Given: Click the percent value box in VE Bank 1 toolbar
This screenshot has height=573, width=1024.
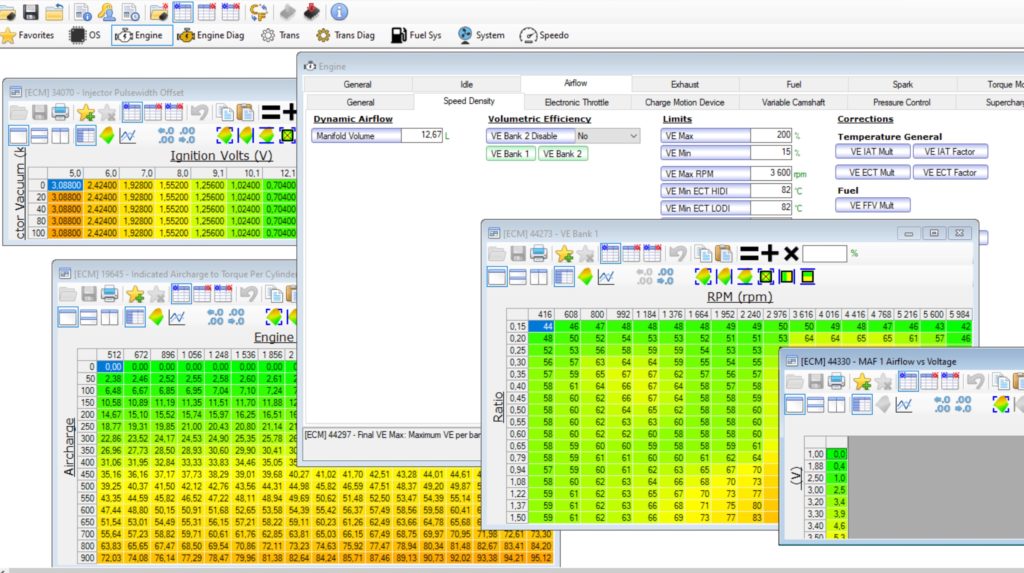Looking at the screenshot, I should click(x=825, y=253).
